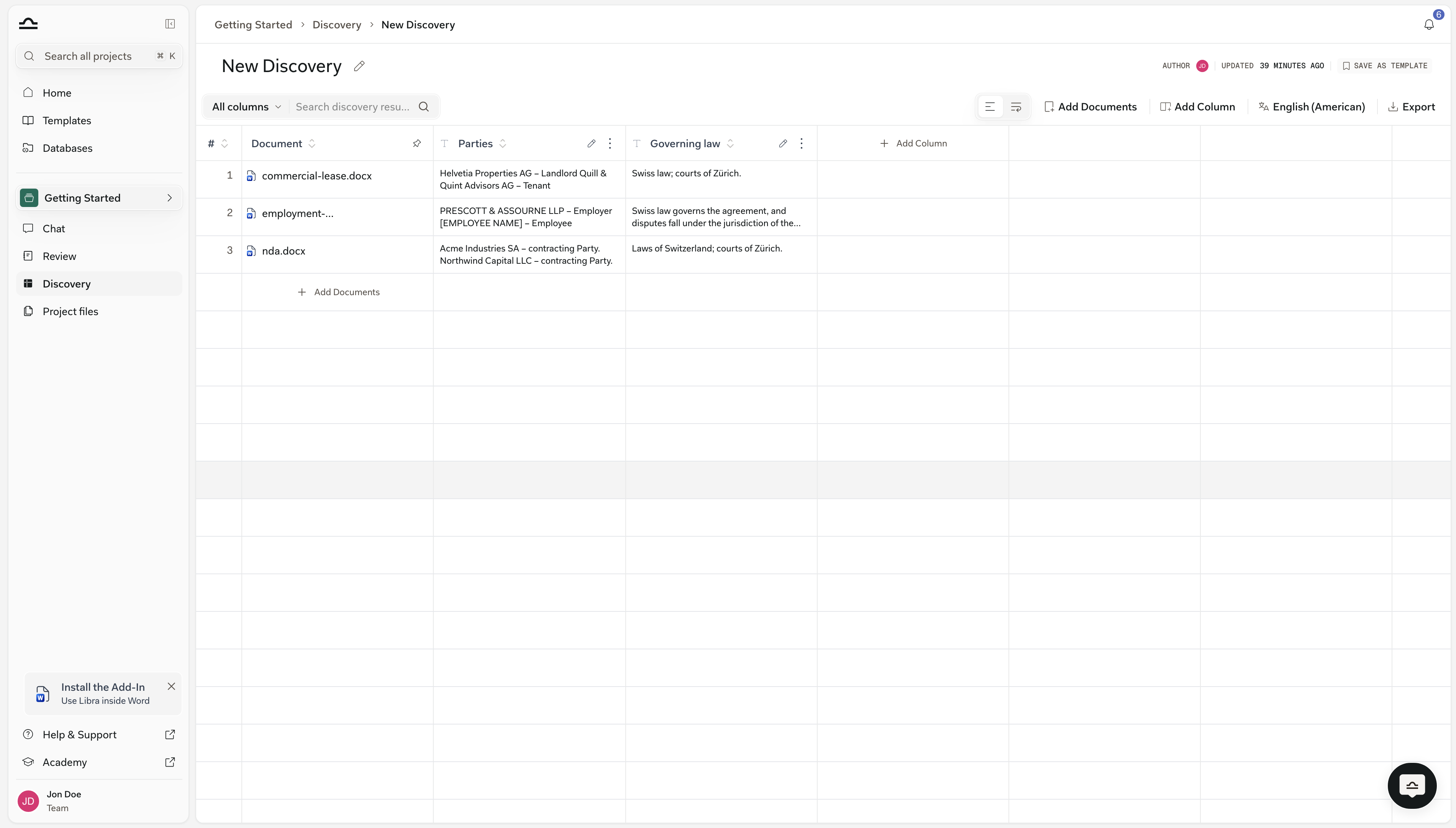Pin the Document column
Image resolution: width=1456 pixels, height=828 pixels.
417,143
